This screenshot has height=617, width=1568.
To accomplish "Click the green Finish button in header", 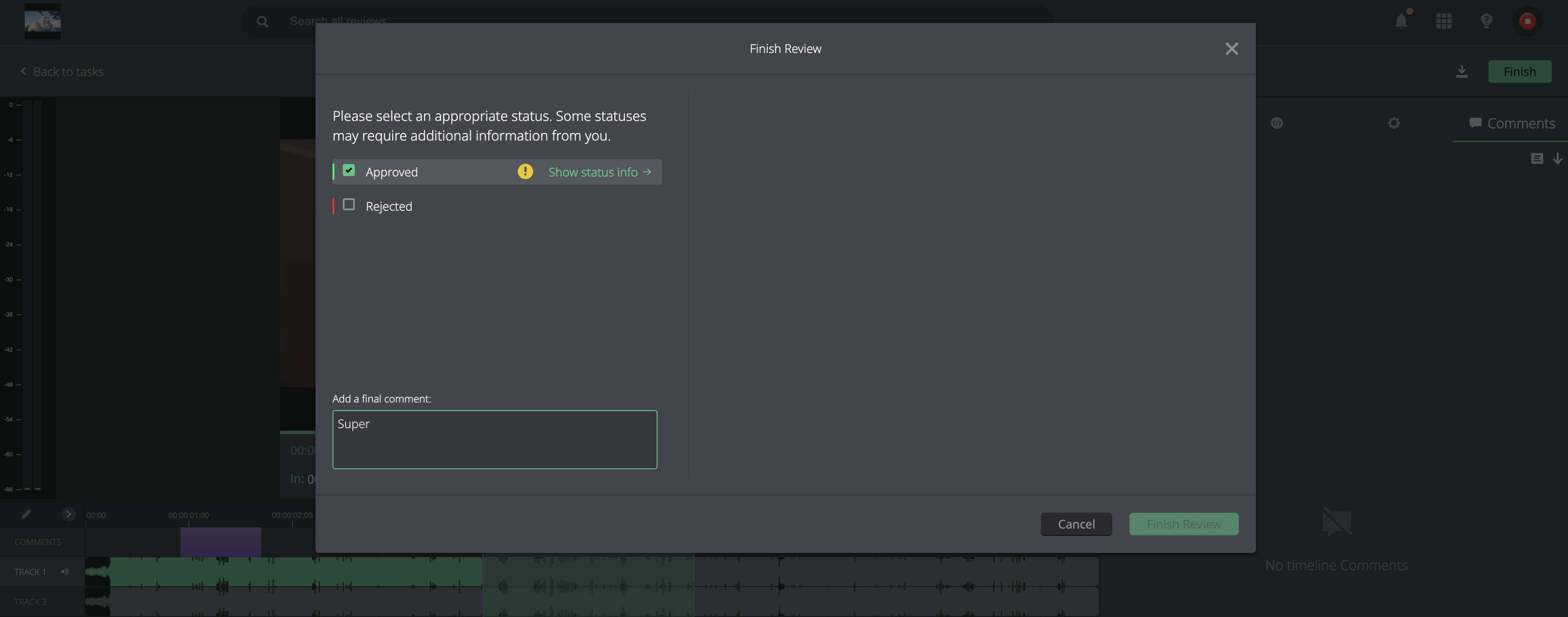I will point(1519,72).
